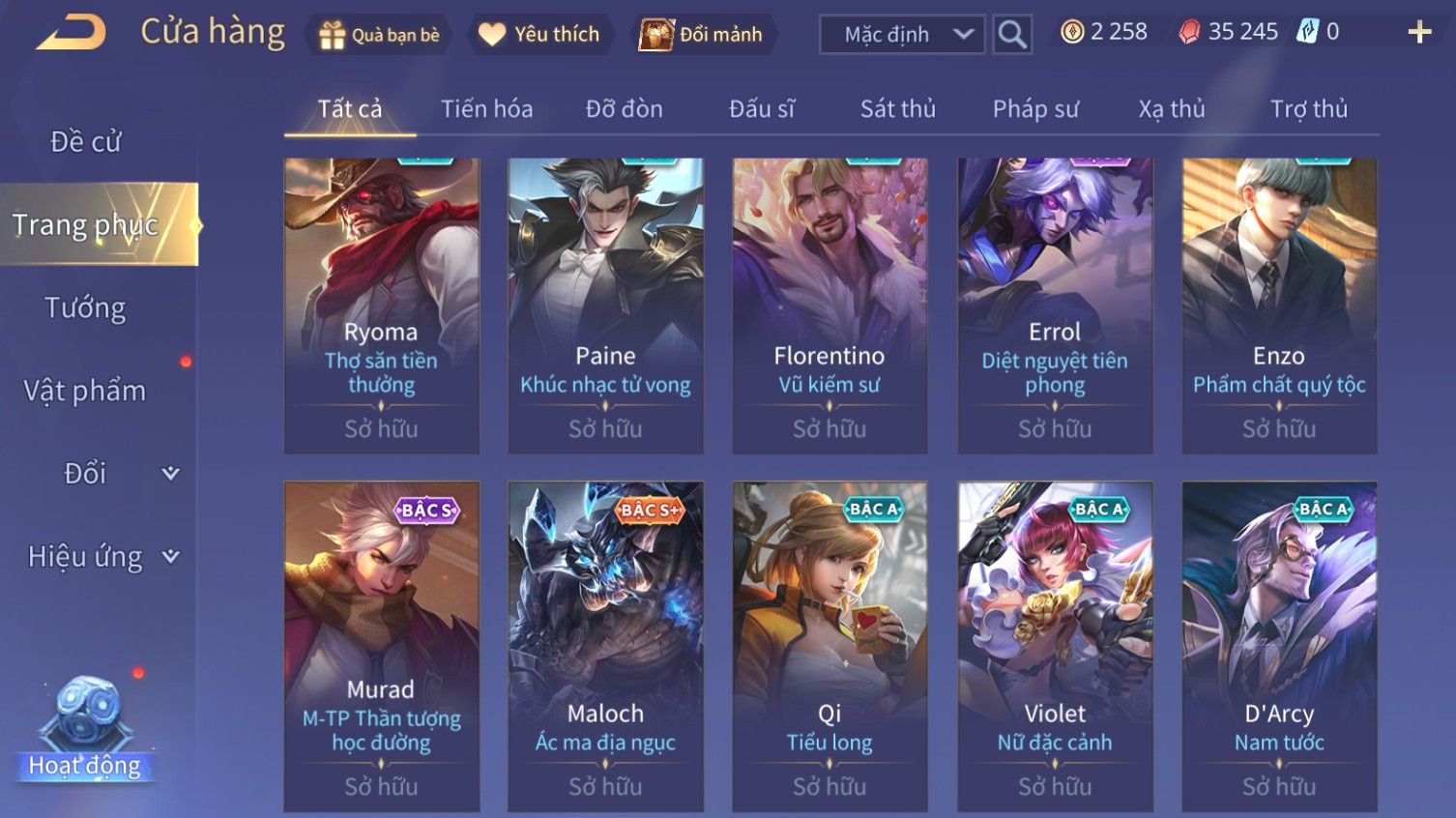Select the Violet Nữ đặc cảnh skin card
This screenshot has width=1456, height=818.
coord(1055,646)
